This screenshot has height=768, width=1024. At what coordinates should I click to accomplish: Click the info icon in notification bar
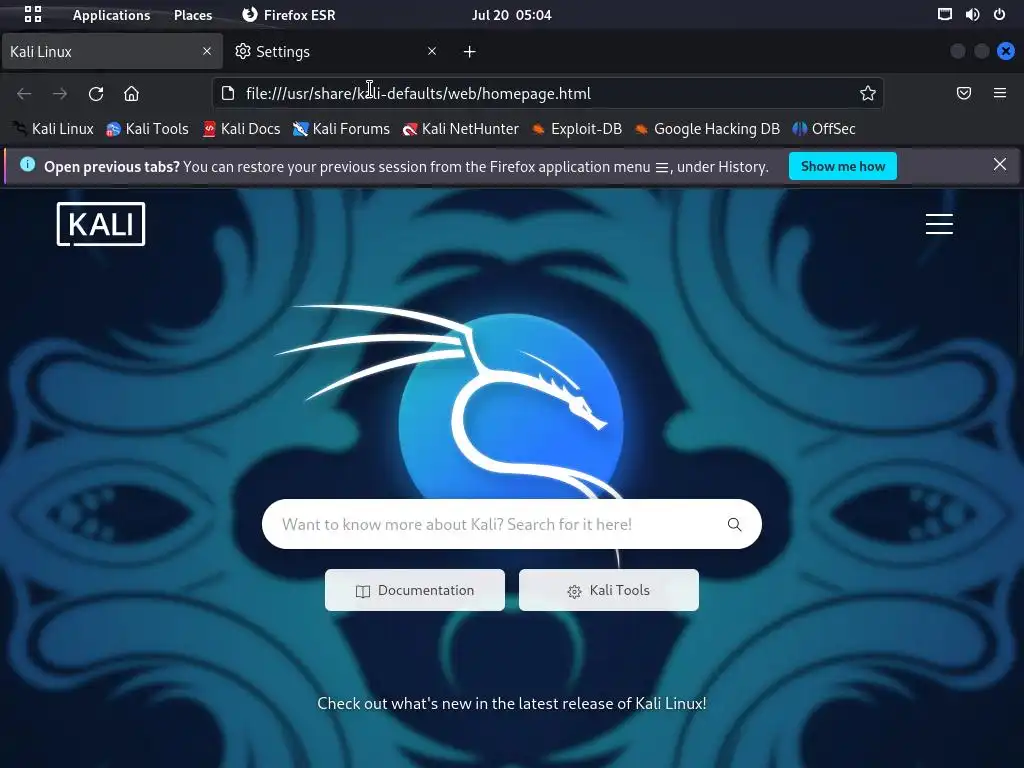click(27, 165)
